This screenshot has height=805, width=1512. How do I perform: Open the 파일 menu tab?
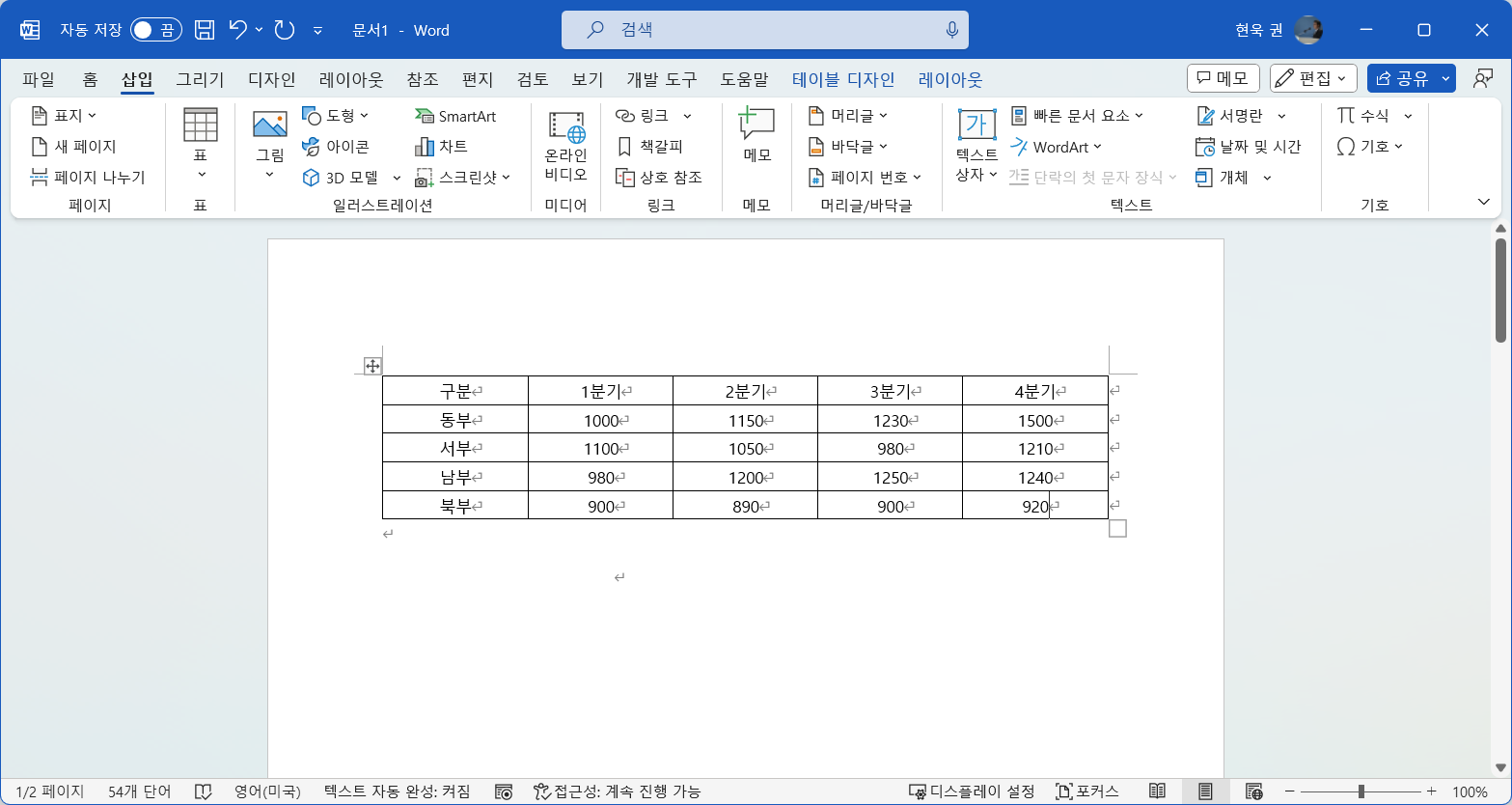[x=39, y=79]
